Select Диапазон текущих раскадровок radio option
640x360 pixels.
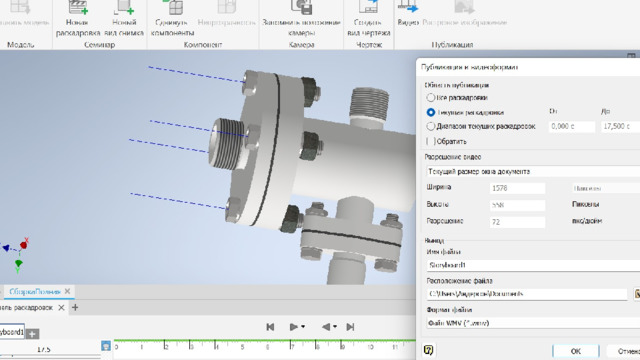(x=431, y=126)
